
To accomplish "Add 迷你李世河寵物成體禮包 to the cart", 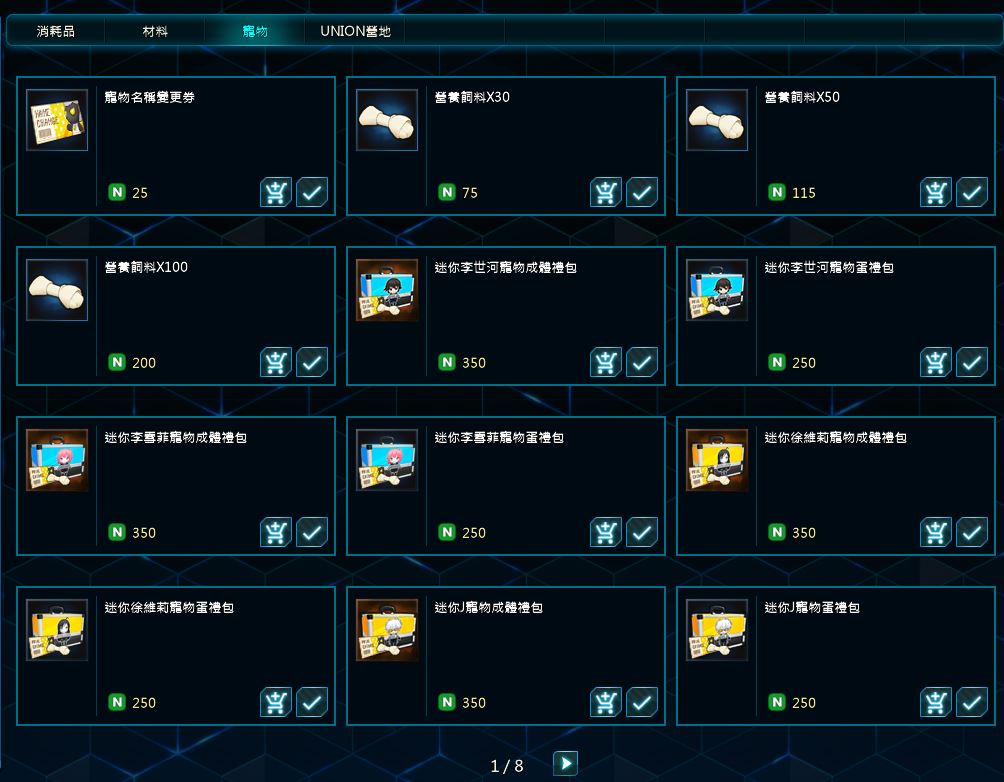I will 606,362.
